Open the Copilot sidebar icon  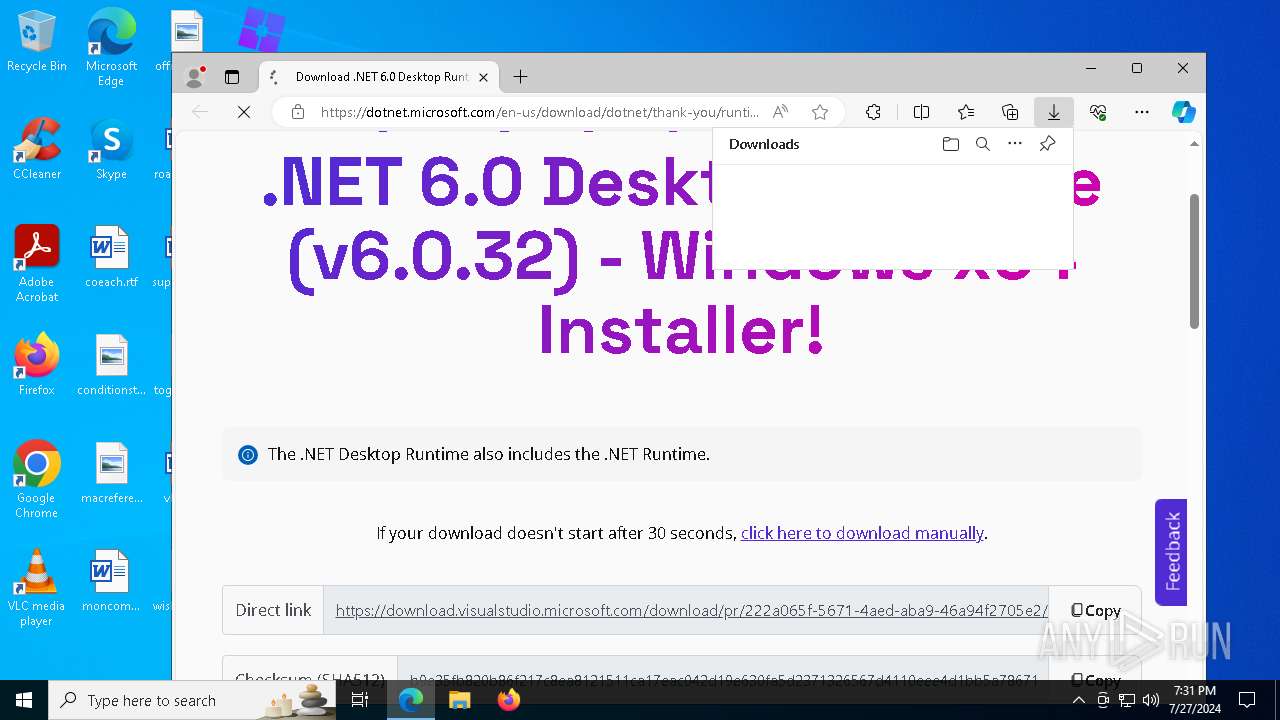1184,112
